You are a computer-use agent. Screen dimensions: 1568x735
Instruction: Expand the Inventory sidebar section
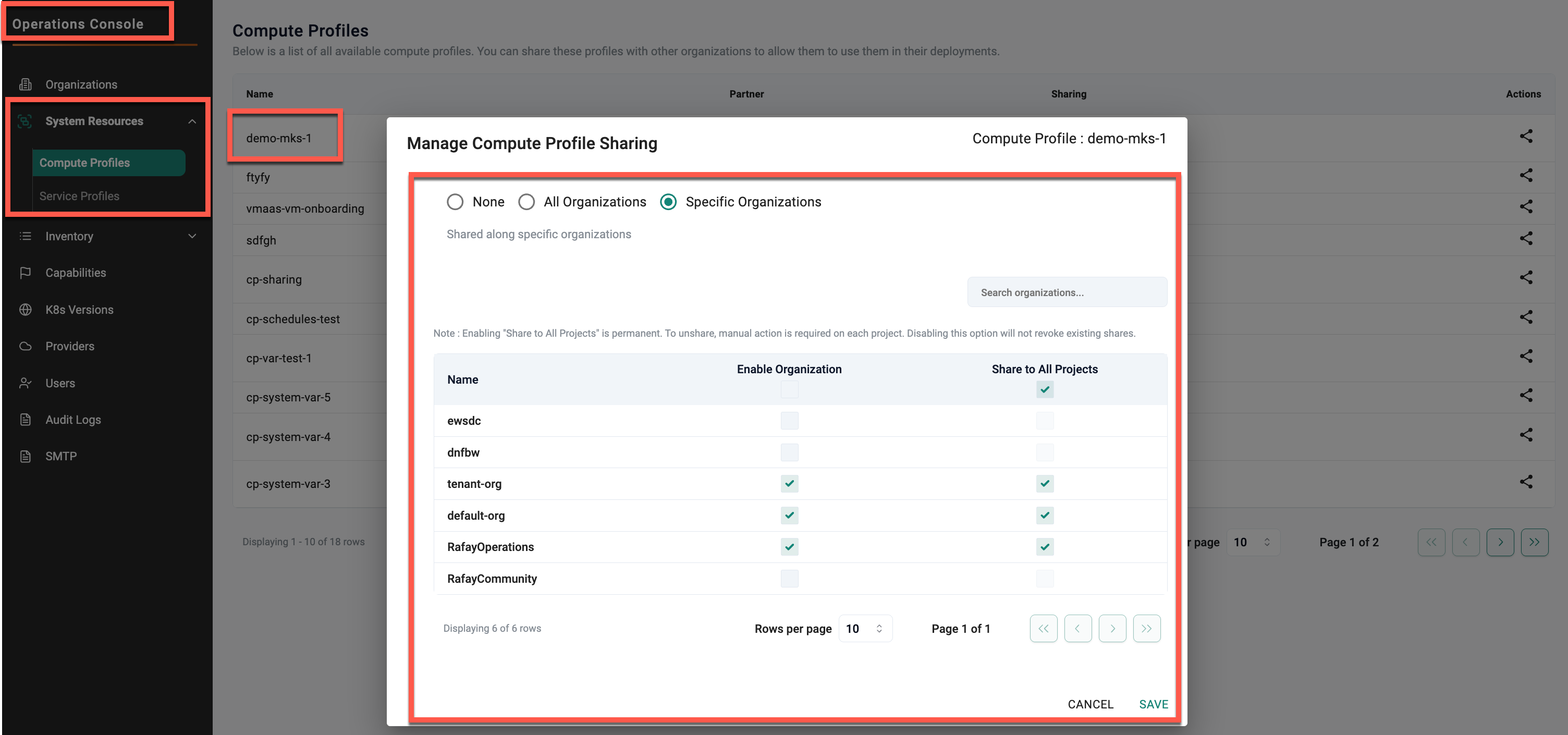[x=192, y=236]
